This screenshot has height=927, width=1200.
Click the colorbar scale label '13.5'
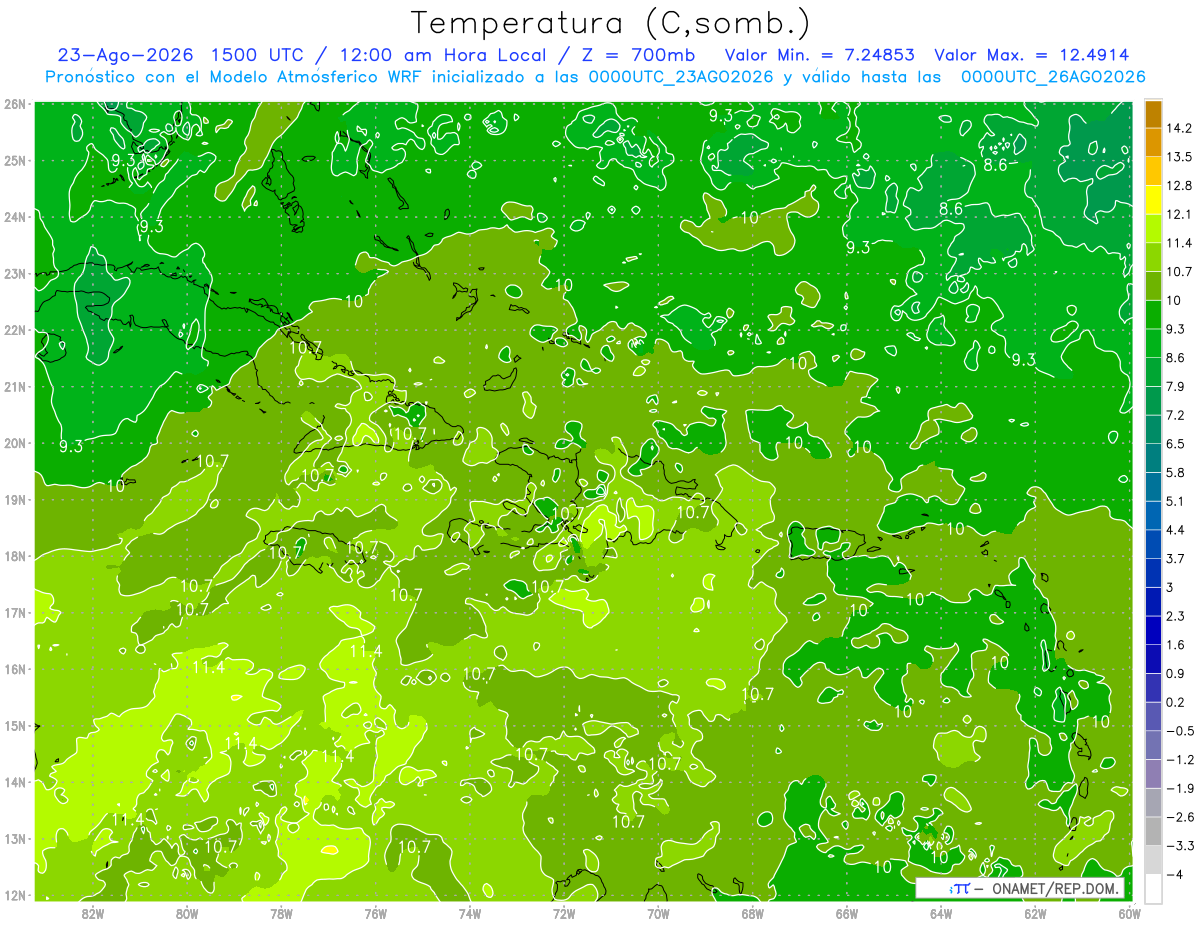1179,157
